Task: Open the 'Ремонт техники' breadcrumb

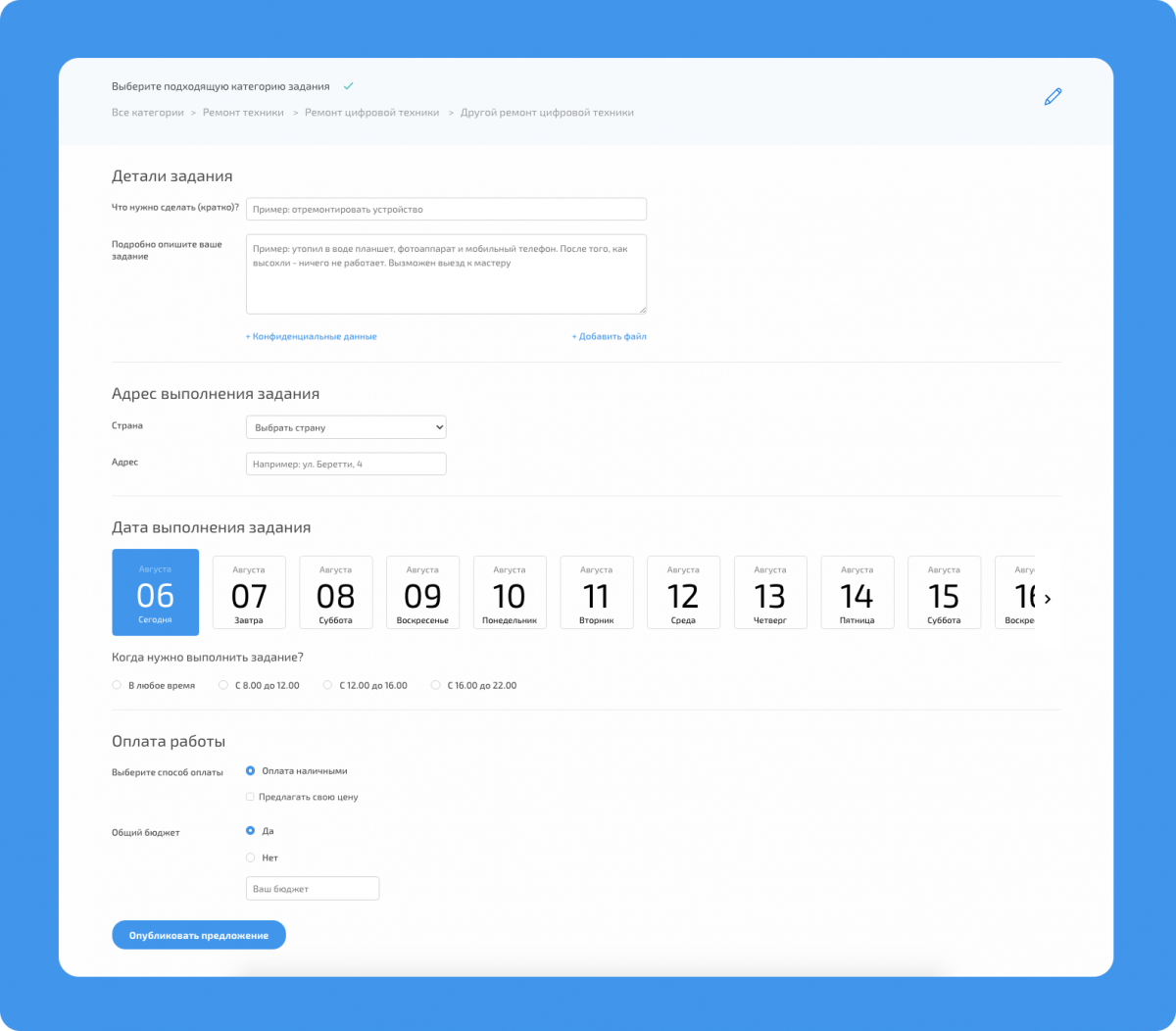Action: (243, 113)
